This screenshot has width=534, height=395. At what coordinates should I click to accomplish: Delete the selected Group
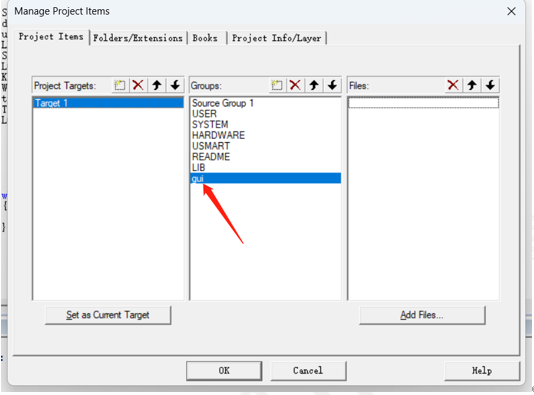coord(295,85)
